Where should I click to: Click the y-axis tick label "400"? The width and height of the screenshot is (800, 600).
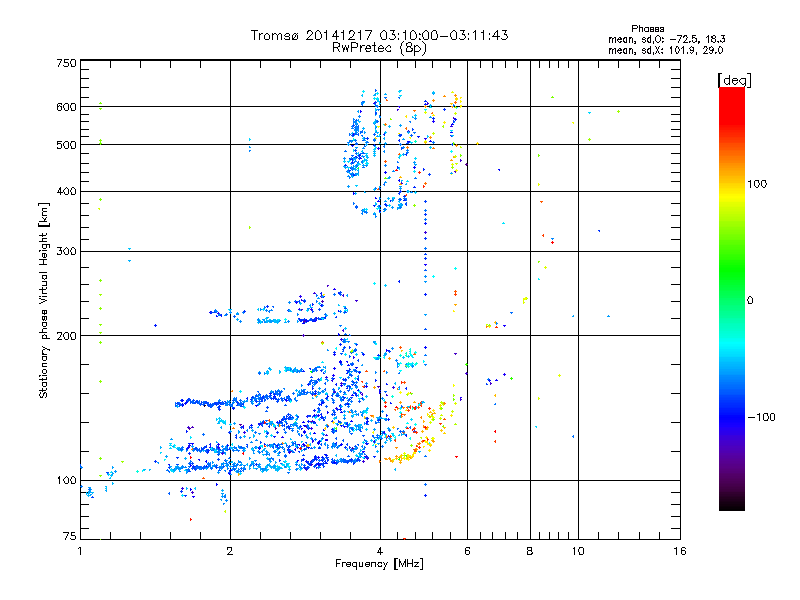pyautogui.click(x=66, y=192)
